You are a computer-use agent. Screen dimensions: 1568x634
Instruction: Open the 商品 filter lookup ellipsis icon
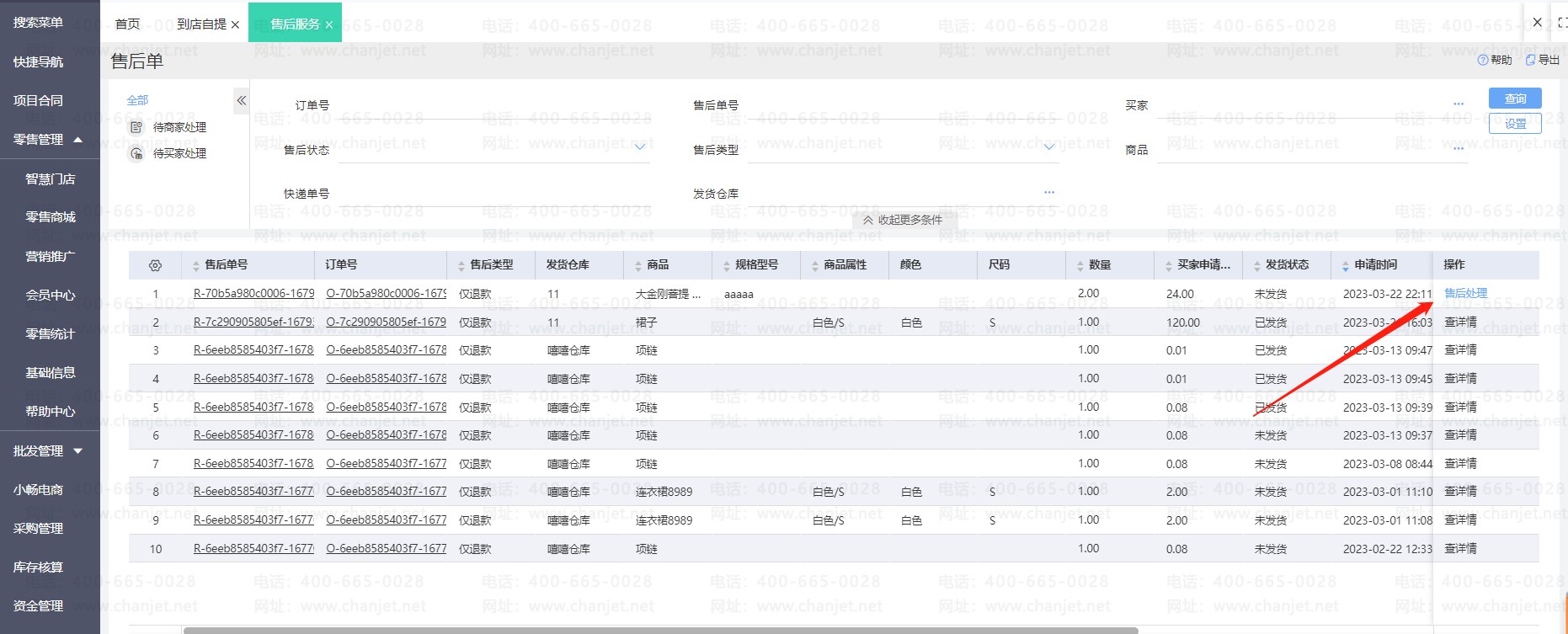1459,149
